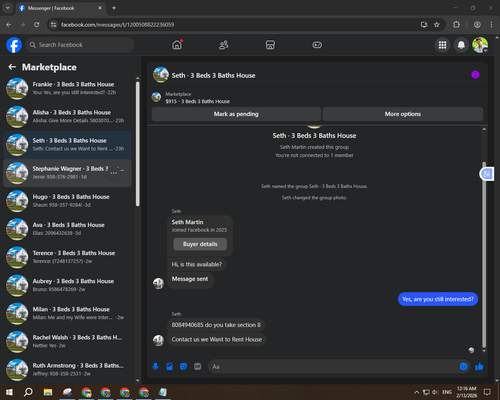
Task: Choose a GIF icon in composer
Action: [x=198, y=367]
